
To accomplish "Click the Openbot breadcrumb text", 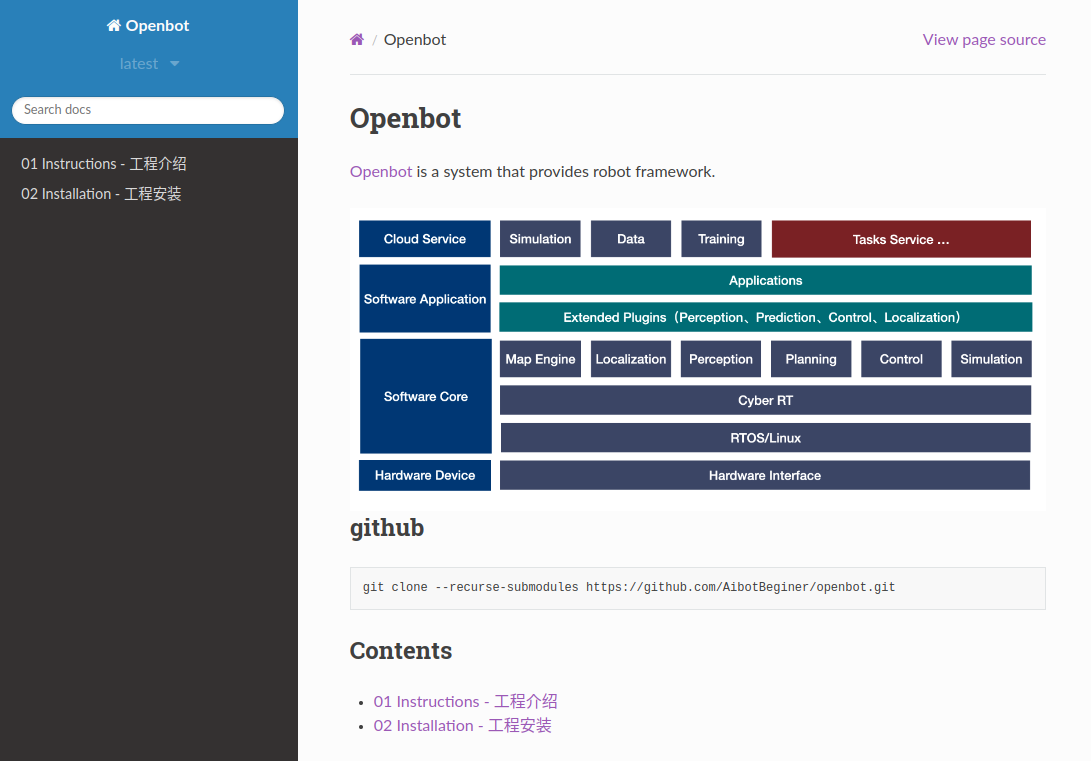I will [x=415, y=40].
